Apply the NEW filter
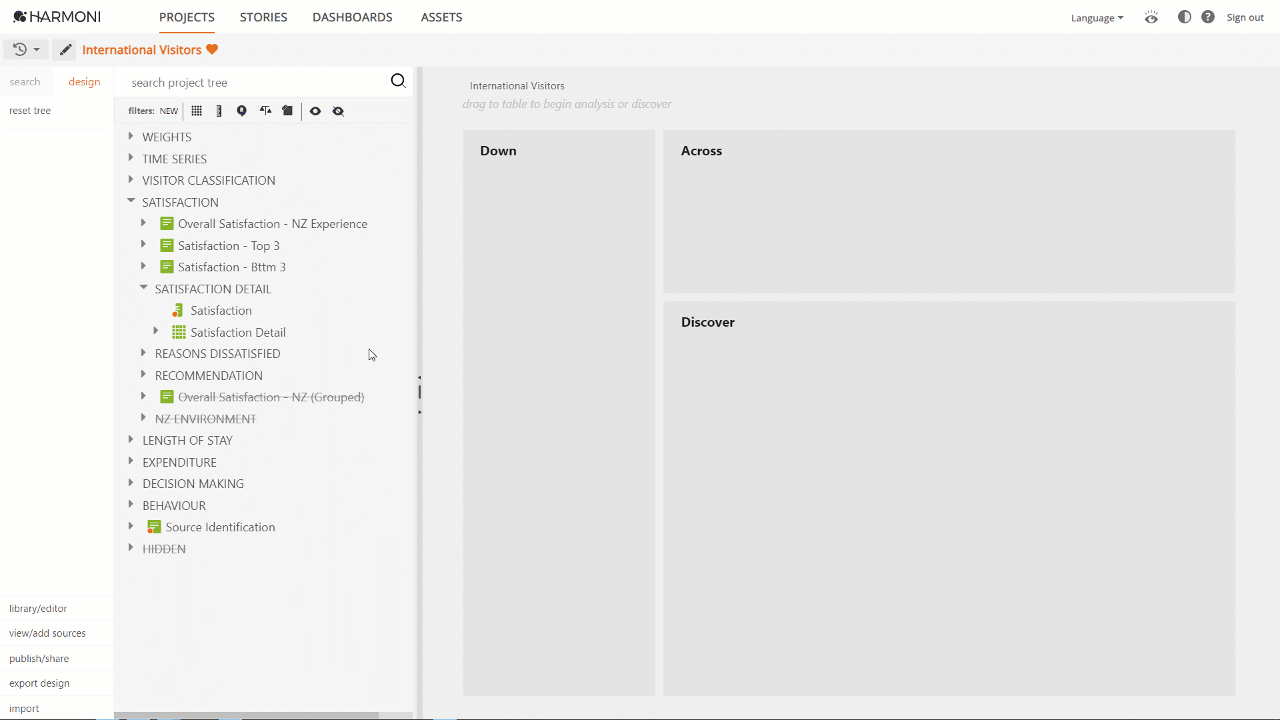1280x720 pixels. pyautogui.click(x=169, y=111)
